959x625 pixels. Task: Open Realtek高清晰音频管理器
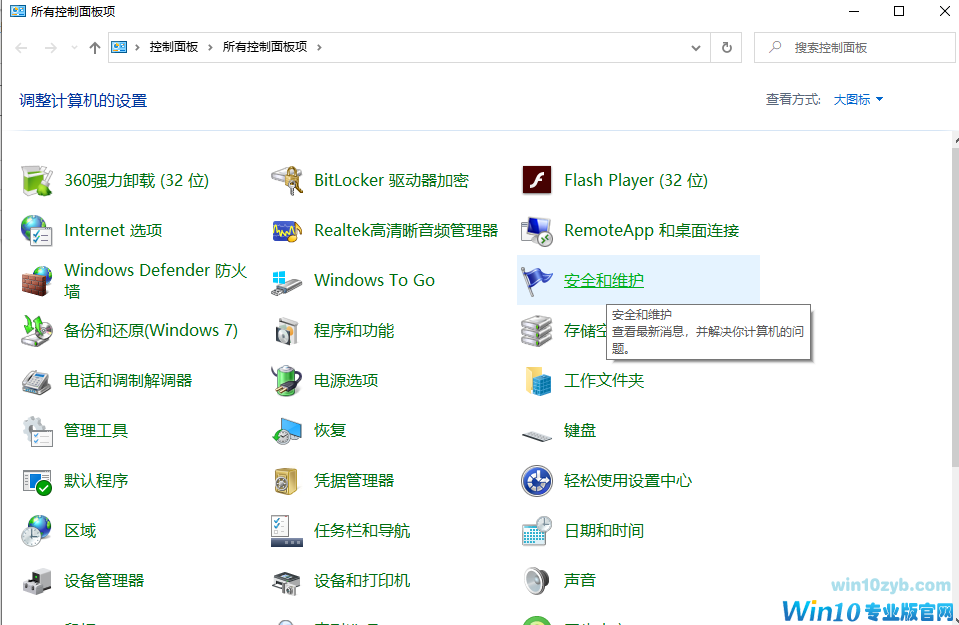point(405,230)
